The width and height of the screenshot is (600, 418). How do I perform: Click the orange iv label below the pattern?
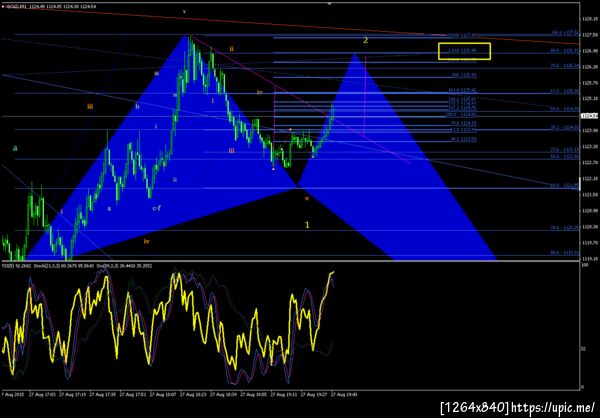[147, 241]
